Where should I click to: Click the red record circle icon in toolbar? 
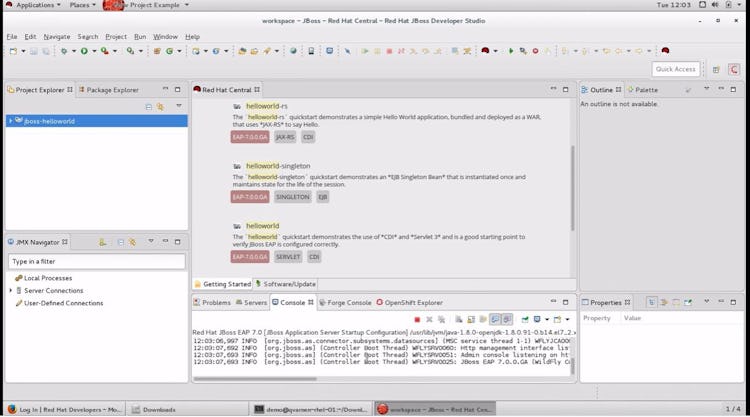point(536,51)
